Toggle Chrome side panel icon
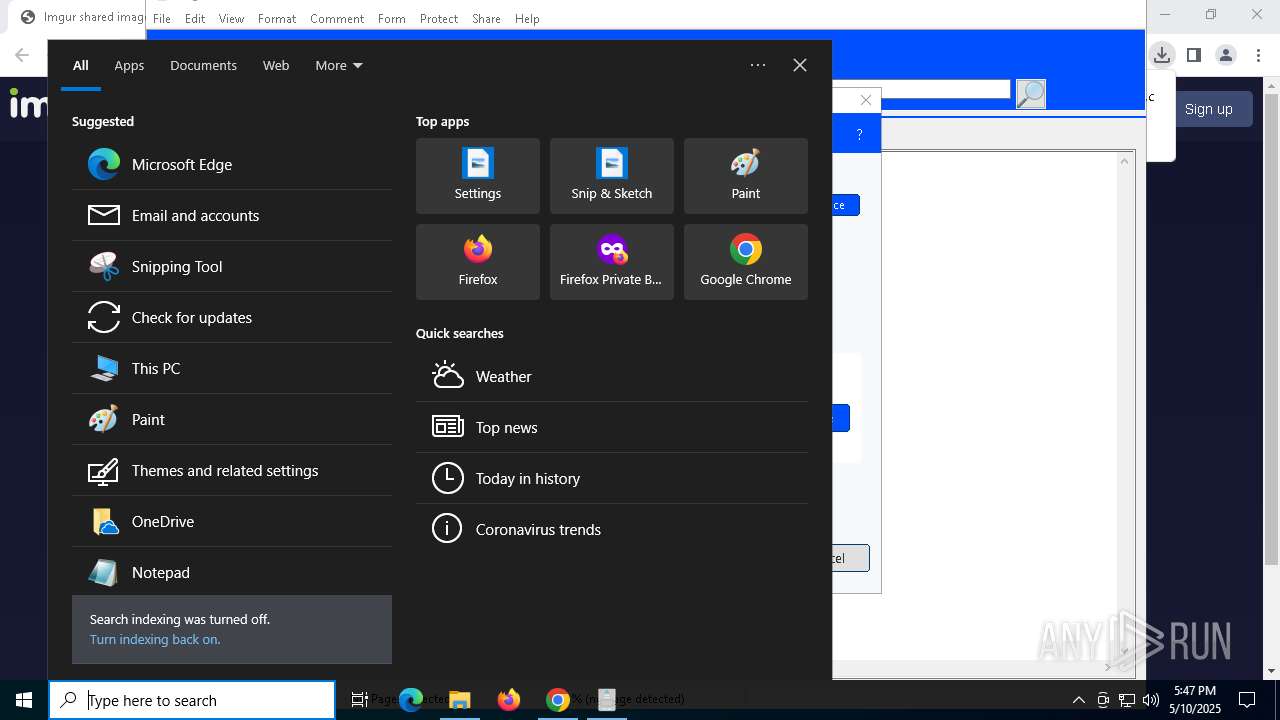The height and width of the screenshot is (720, 1280). pyautogui.click(x=1194, y=55)
